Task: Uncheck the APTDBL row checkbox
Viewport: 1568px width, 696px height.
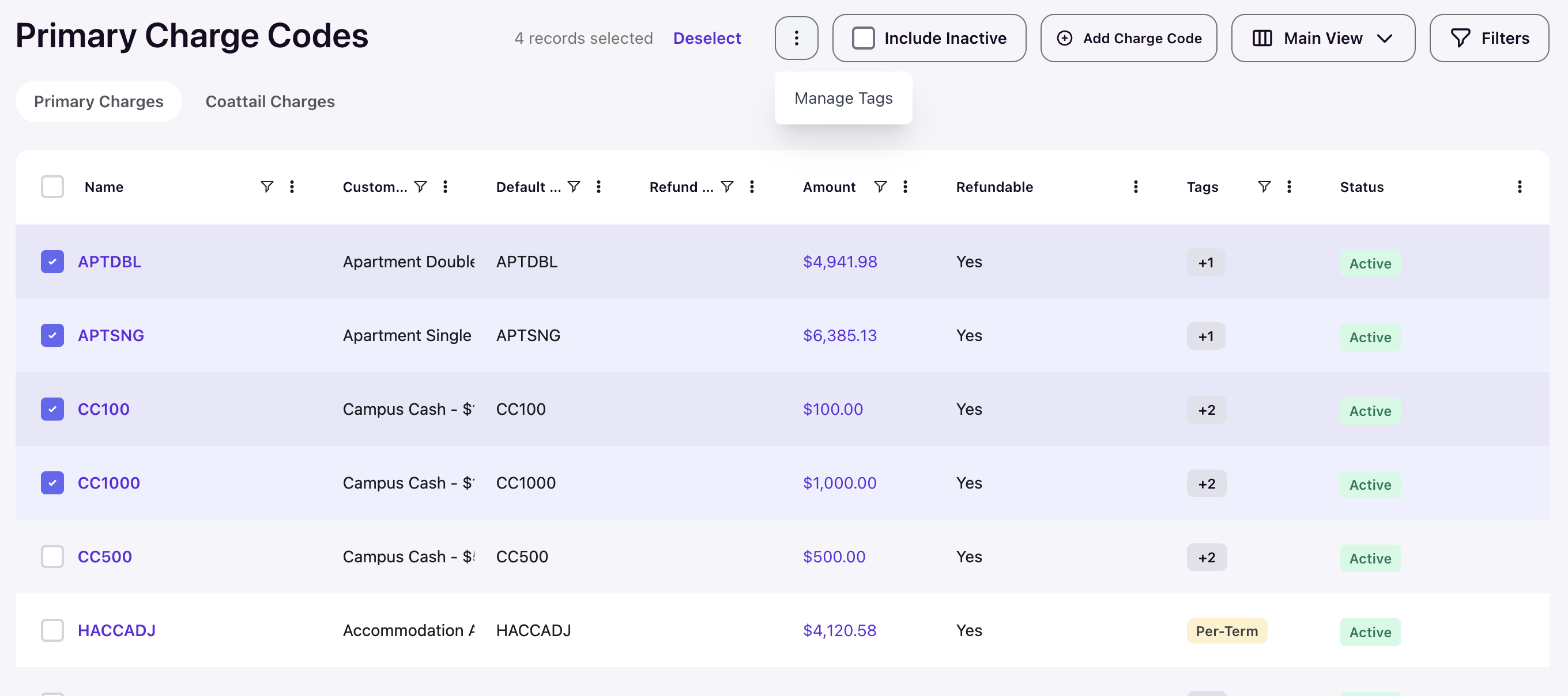Action: pos(52,261)
